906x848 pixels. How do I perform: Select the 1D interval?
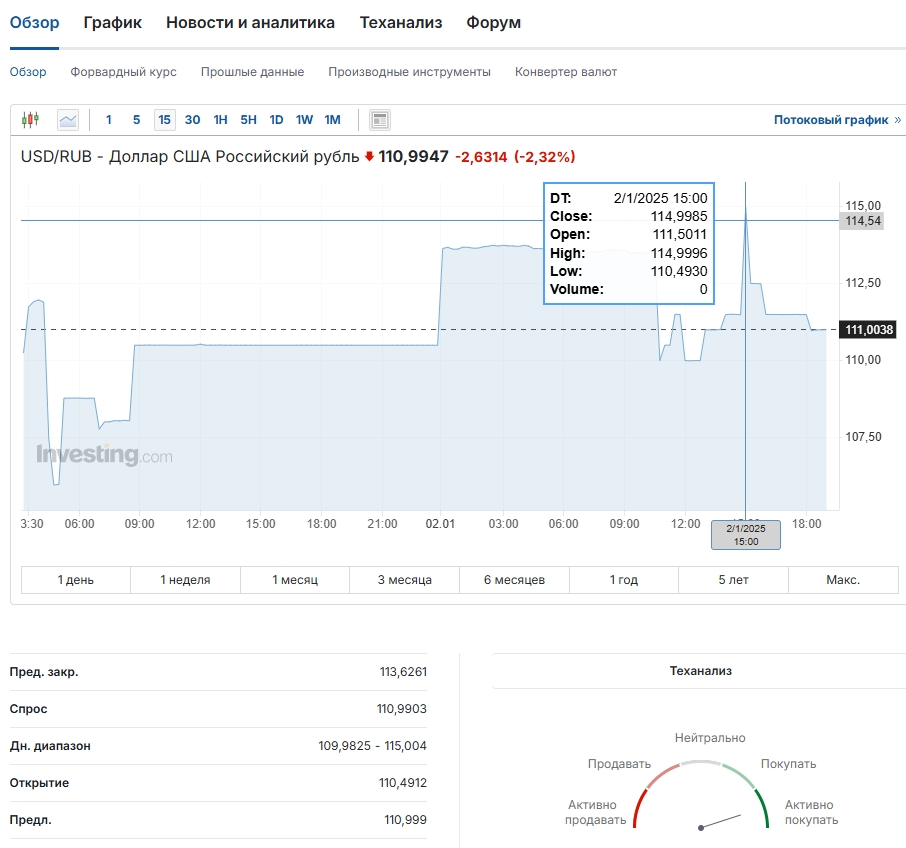[x=276, y=120]
